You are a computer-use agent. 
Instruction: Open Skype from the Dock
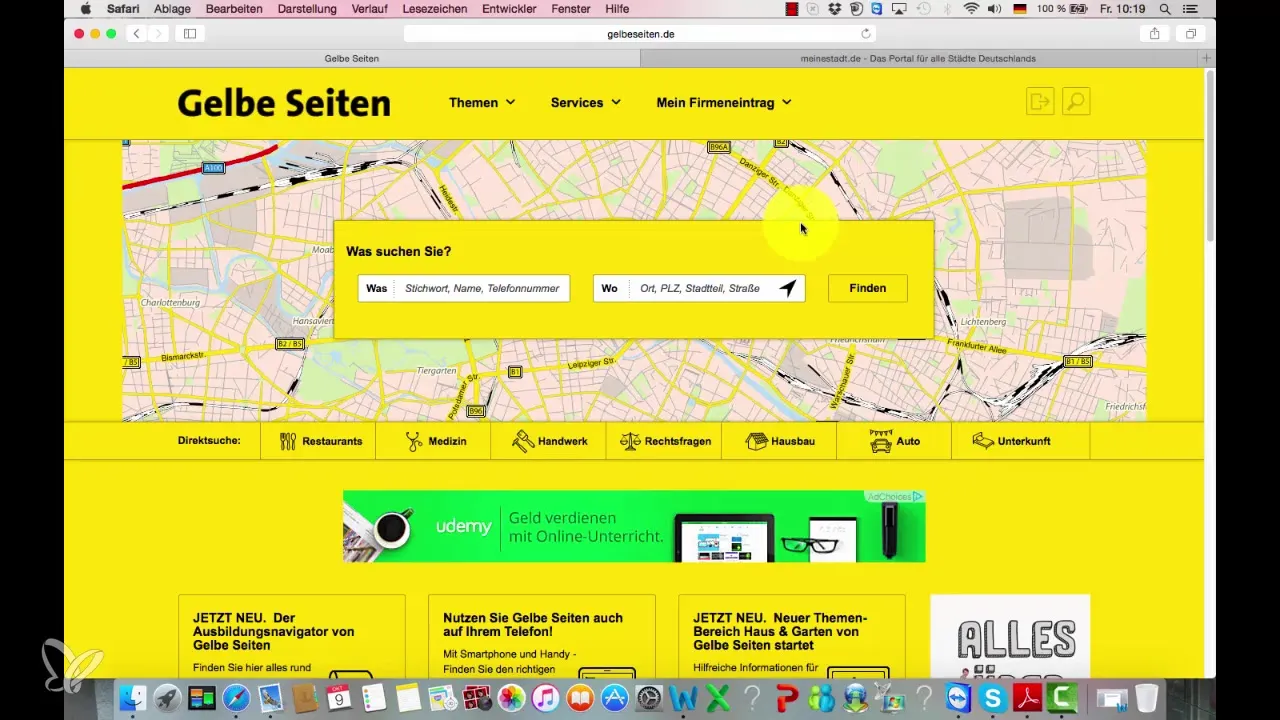coord(994,697)
